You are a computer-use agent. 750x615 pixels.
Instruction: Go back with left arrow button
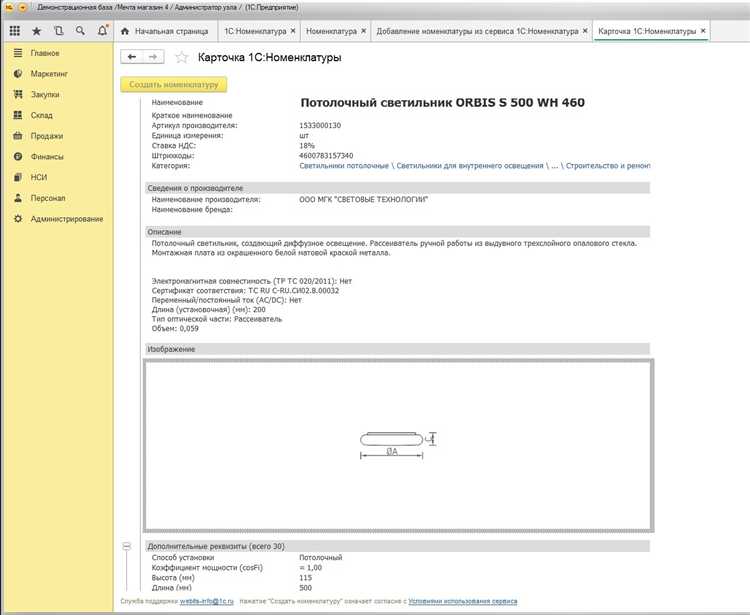click(132, 57)
